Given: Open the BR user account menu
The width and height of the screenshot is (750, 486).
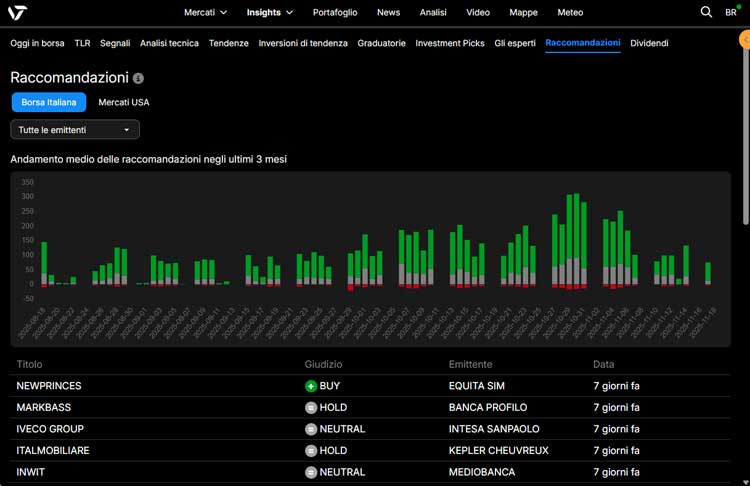Looking at the screenshot, I should point(731,13).
